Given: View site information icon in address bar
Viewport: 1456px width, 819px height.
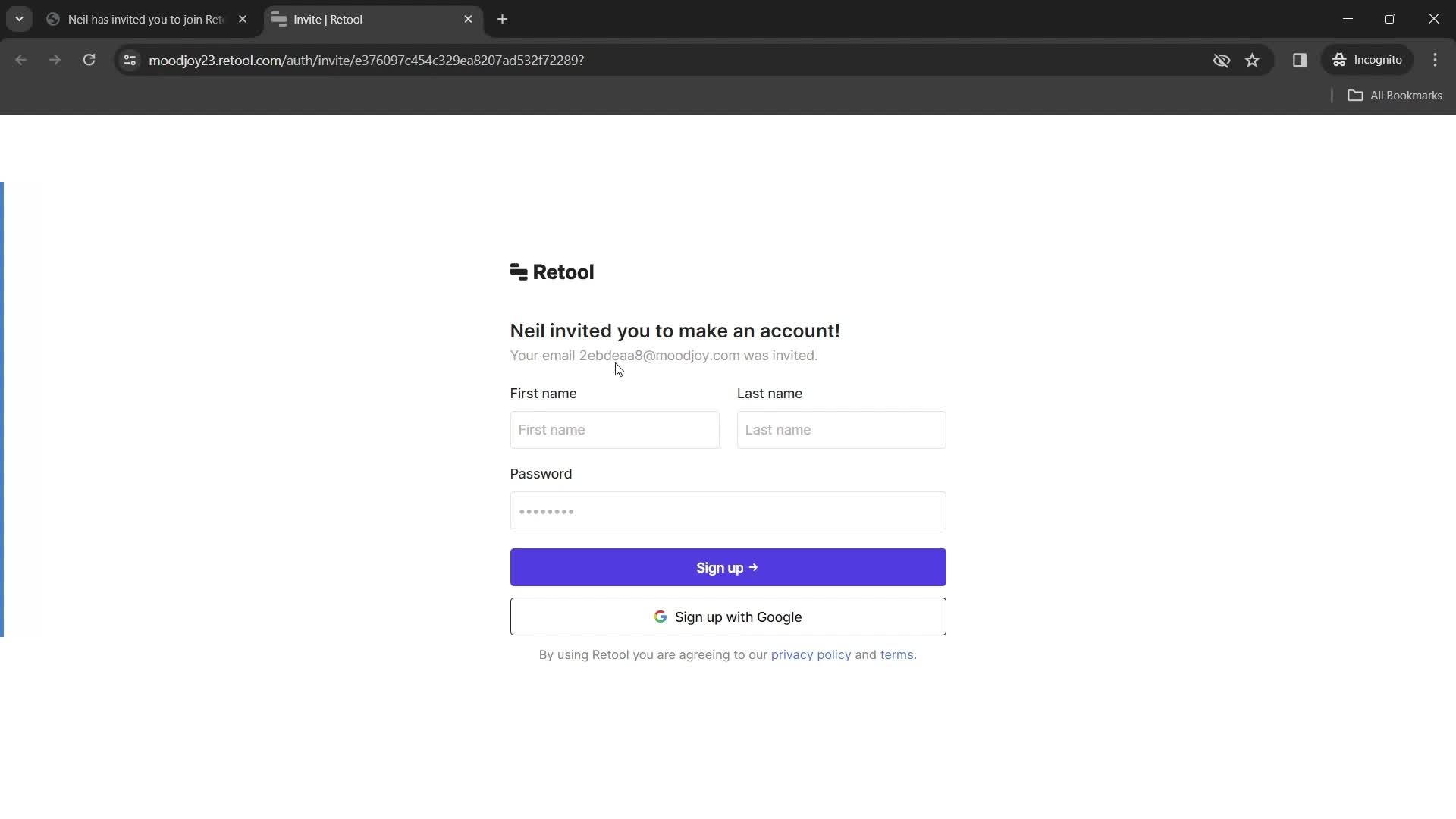Looking at the screenshot, I should coord(130,60).
